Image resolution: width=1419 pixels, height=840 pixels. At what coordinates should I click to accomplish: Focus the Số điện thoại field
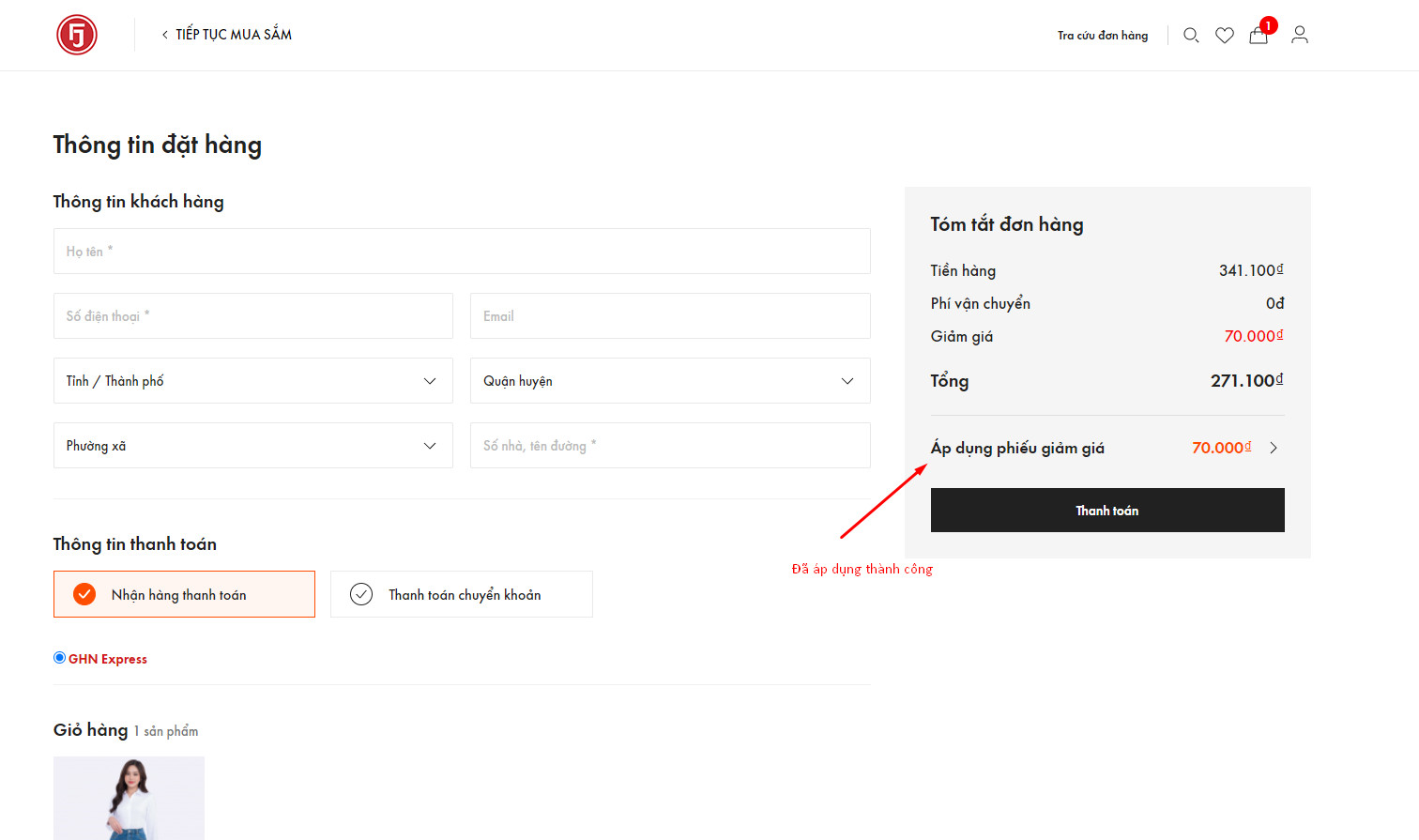pos(253,316)
